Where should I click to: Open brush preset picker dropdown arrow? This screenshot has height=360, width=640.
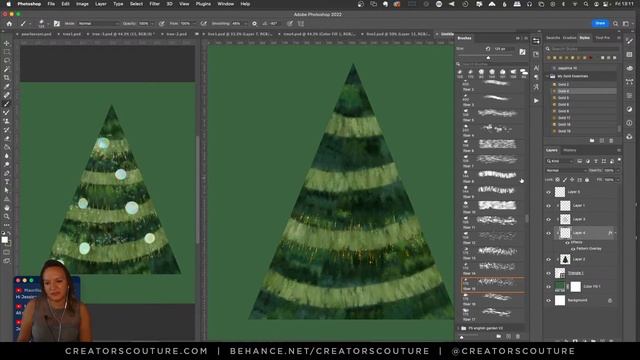click(x=47, y=24)
